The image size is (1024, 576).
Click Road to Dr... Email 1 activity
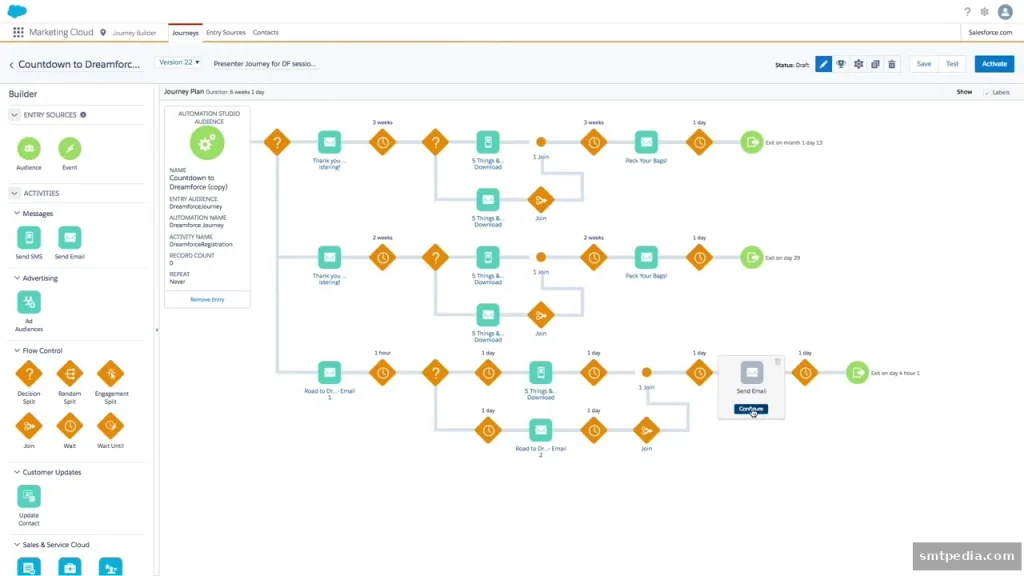tap(329, 373)
